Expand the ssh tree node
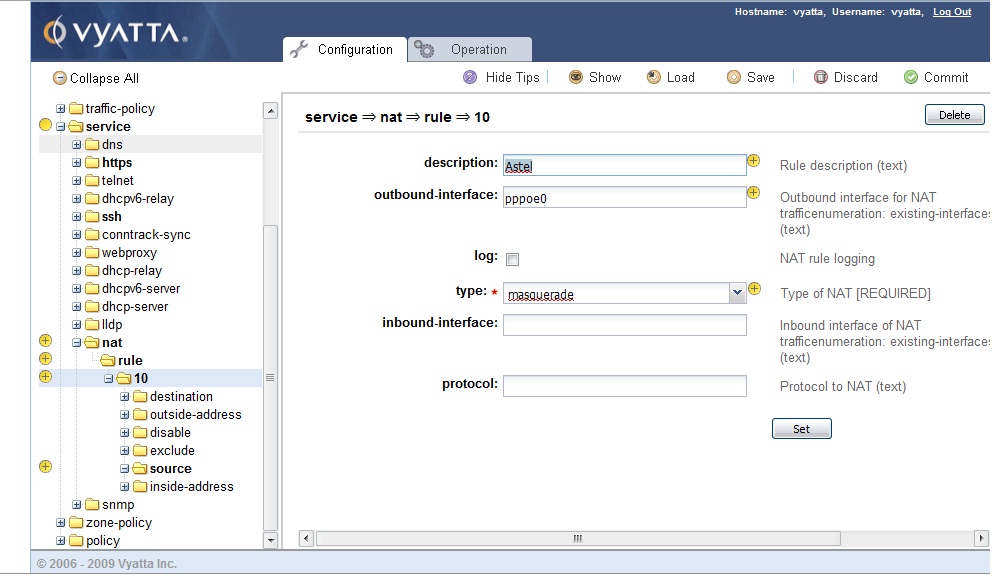Viewport: 992px width, 576px height. pos(77,216)
